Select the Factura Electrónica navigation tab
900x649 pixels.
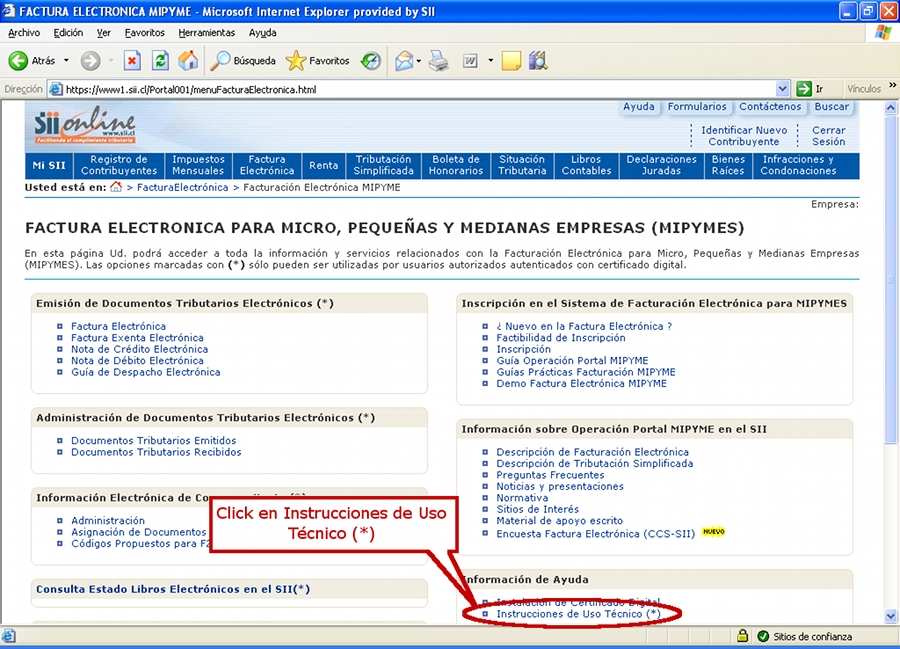(x=267, y=165)
